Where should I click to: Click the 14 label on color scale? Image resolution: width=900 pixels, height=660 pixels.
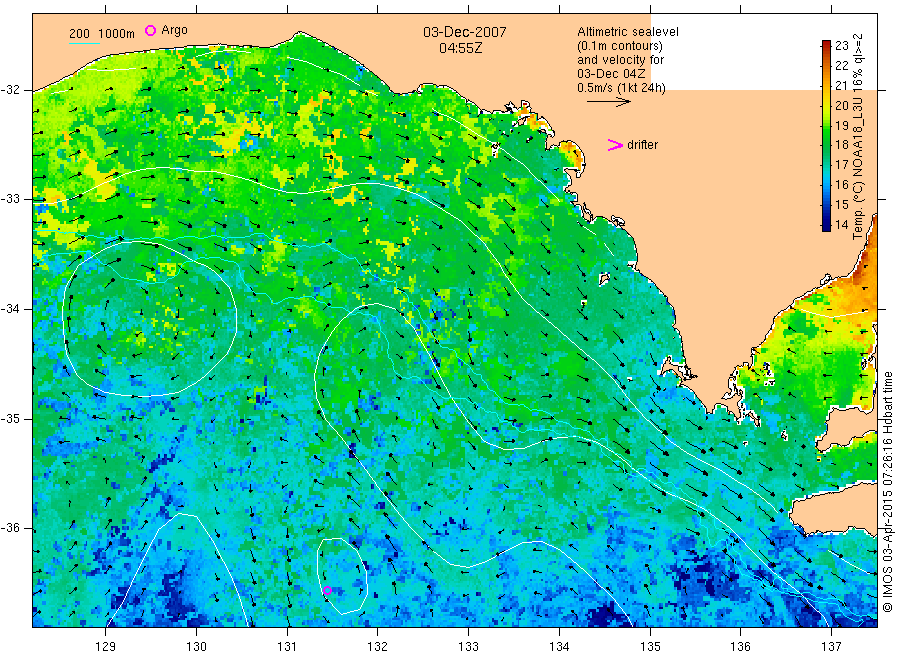click(841, 224)
